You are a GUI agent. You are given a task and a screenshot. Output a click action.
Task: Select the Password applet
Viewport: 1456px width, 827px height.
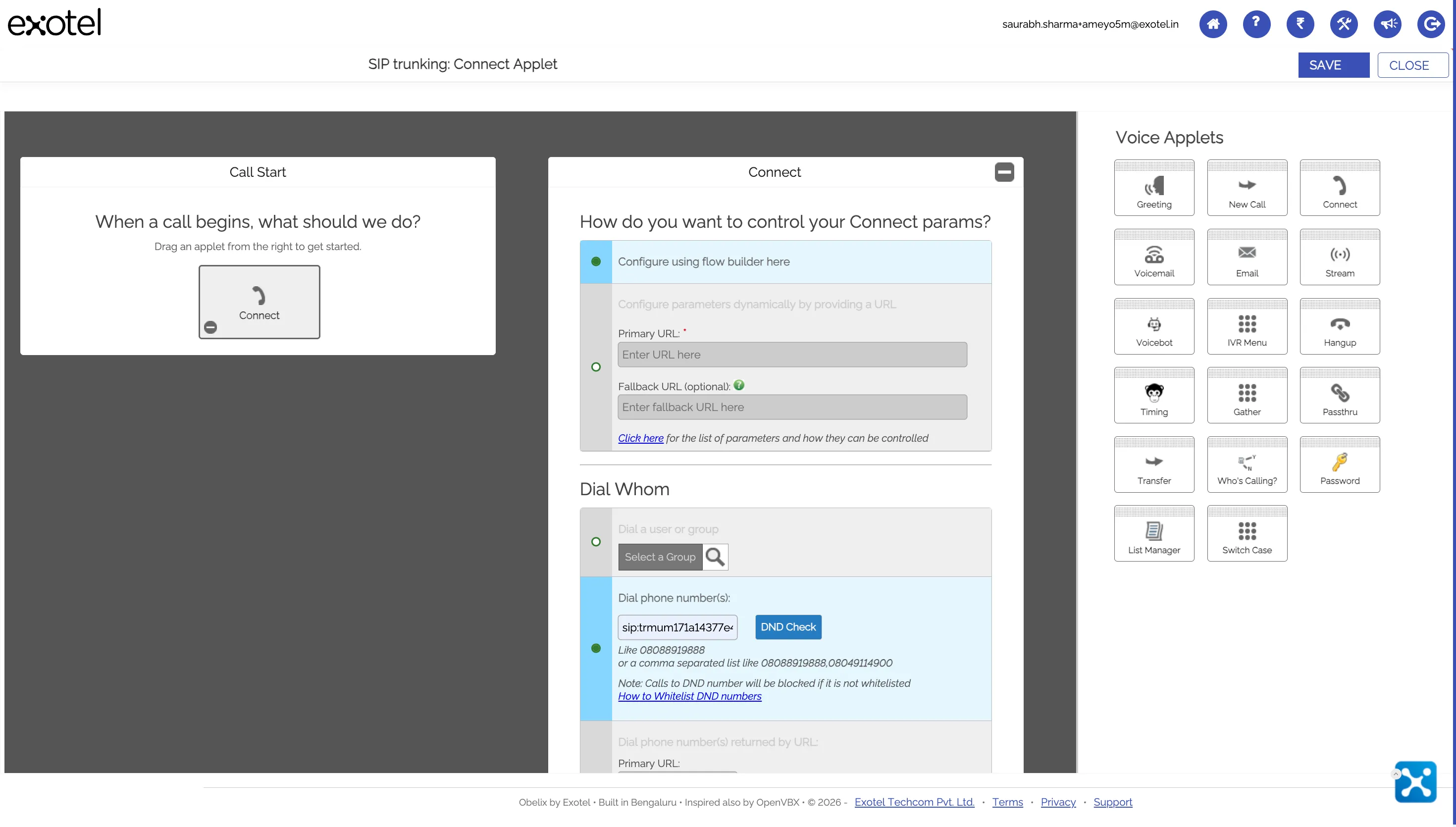coord(1340,464)
